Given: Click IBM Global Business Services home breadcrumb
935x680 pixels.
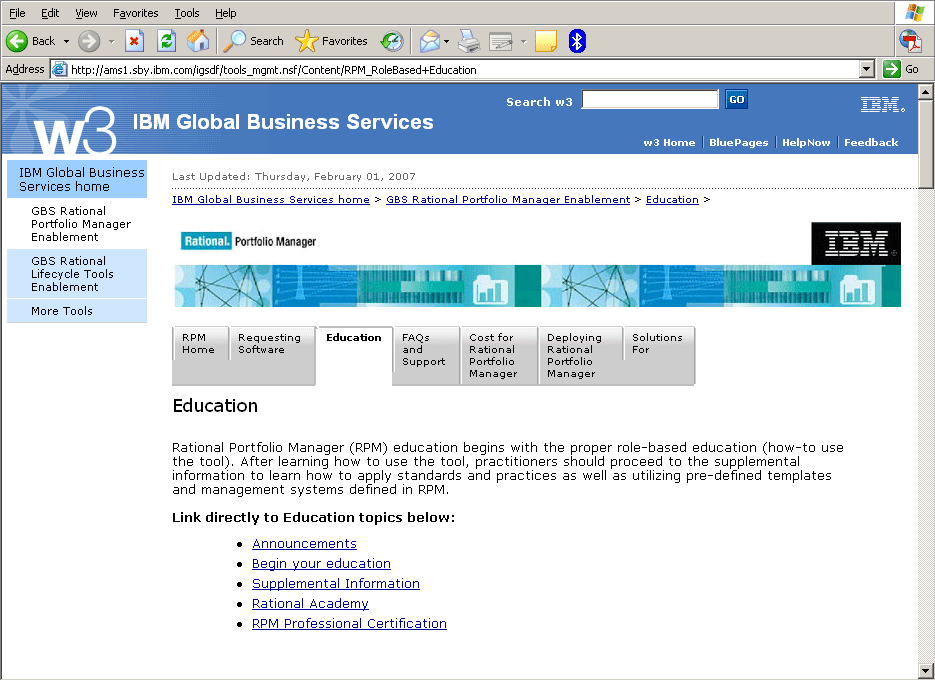Looking at the screenshot, I should 271,200.
